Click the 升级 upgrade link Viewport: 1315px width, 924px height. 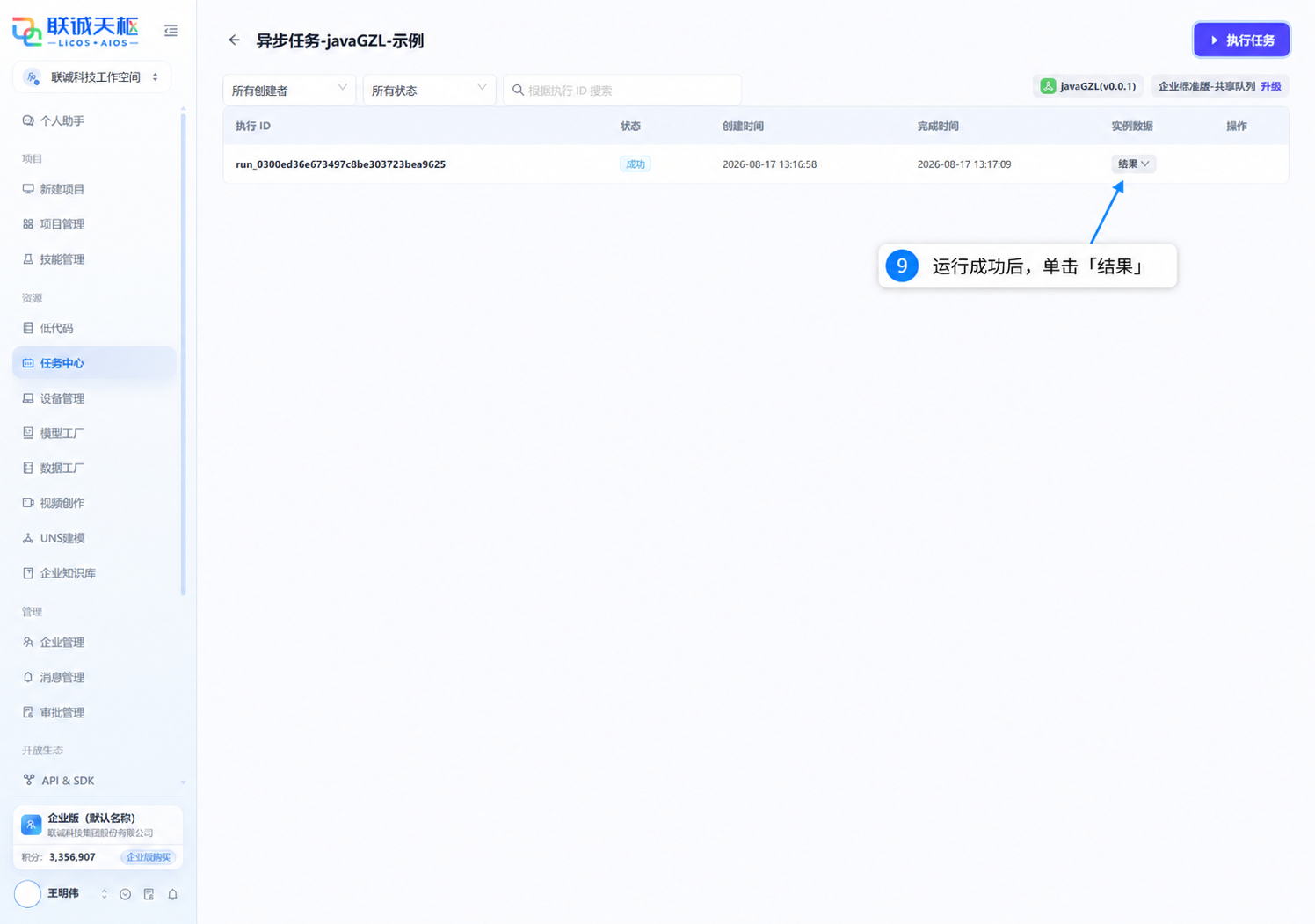coord(1270,86)
